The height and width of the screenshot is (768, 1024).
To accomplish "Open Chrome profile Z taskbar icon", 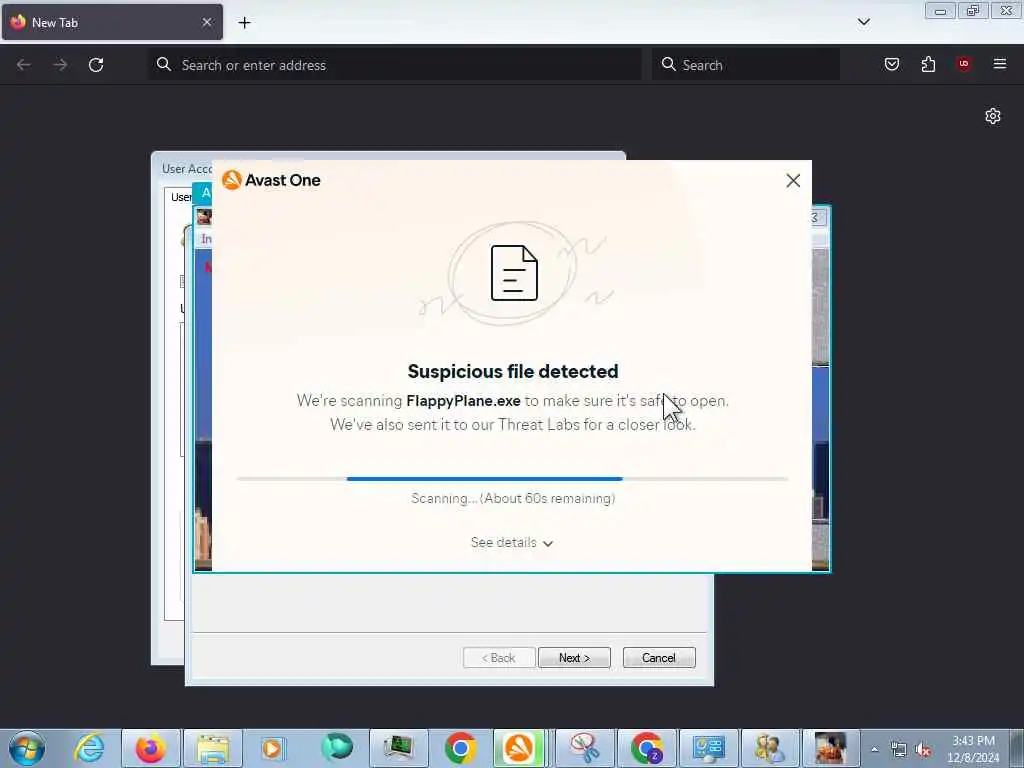I will click(x=647, y=748).
